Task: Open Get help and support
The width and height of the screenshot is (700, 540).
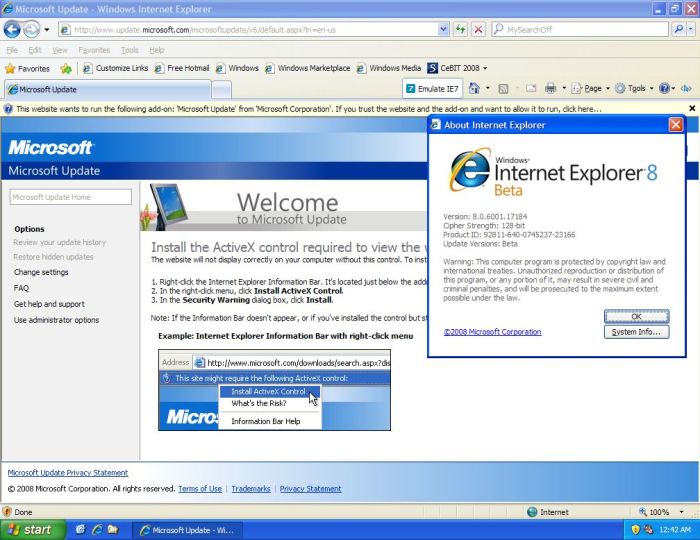Action: [x=49, y=304]
